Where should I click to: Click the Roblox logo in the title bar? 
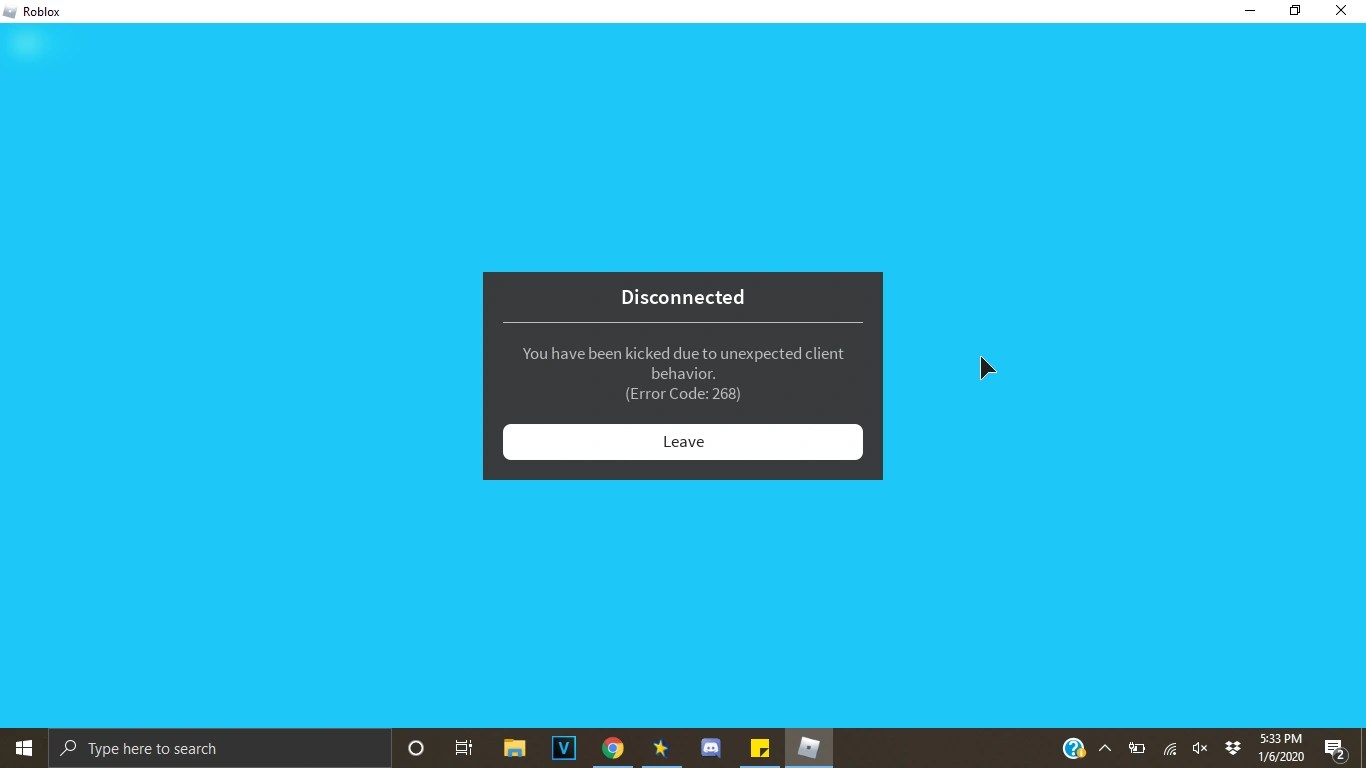pos(10,11)
